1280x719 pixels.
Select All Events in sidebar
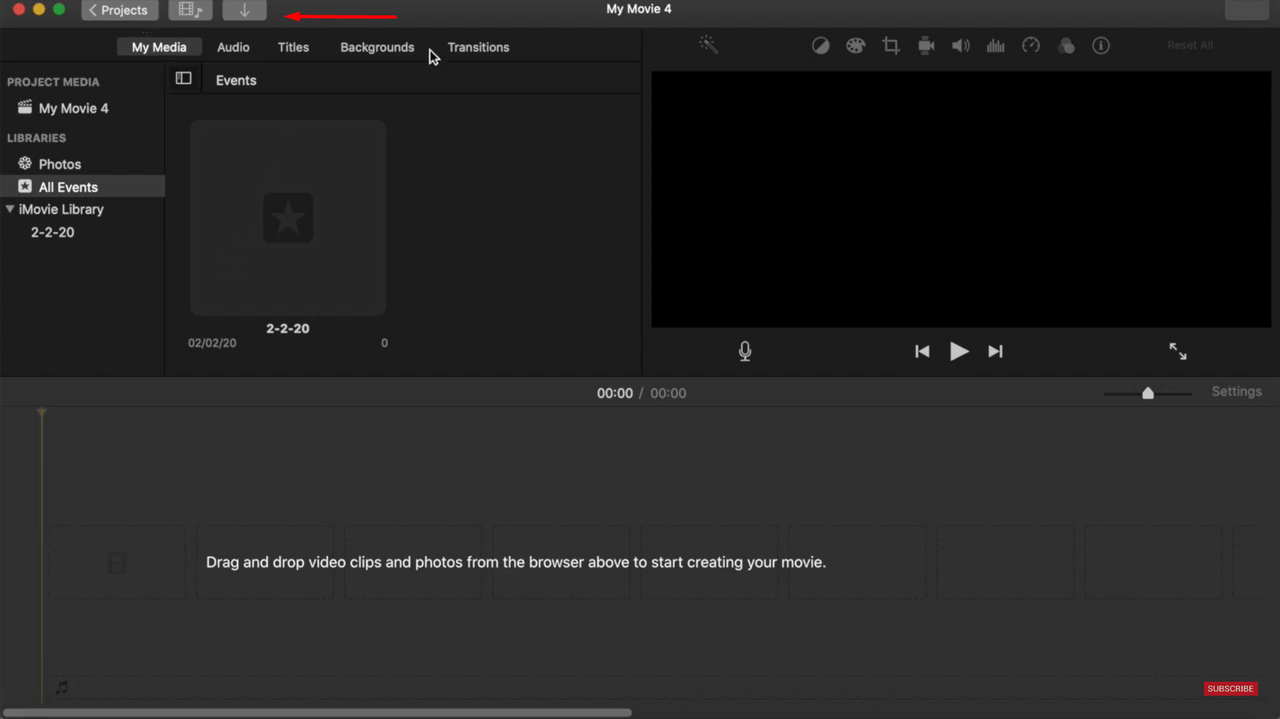82,187
